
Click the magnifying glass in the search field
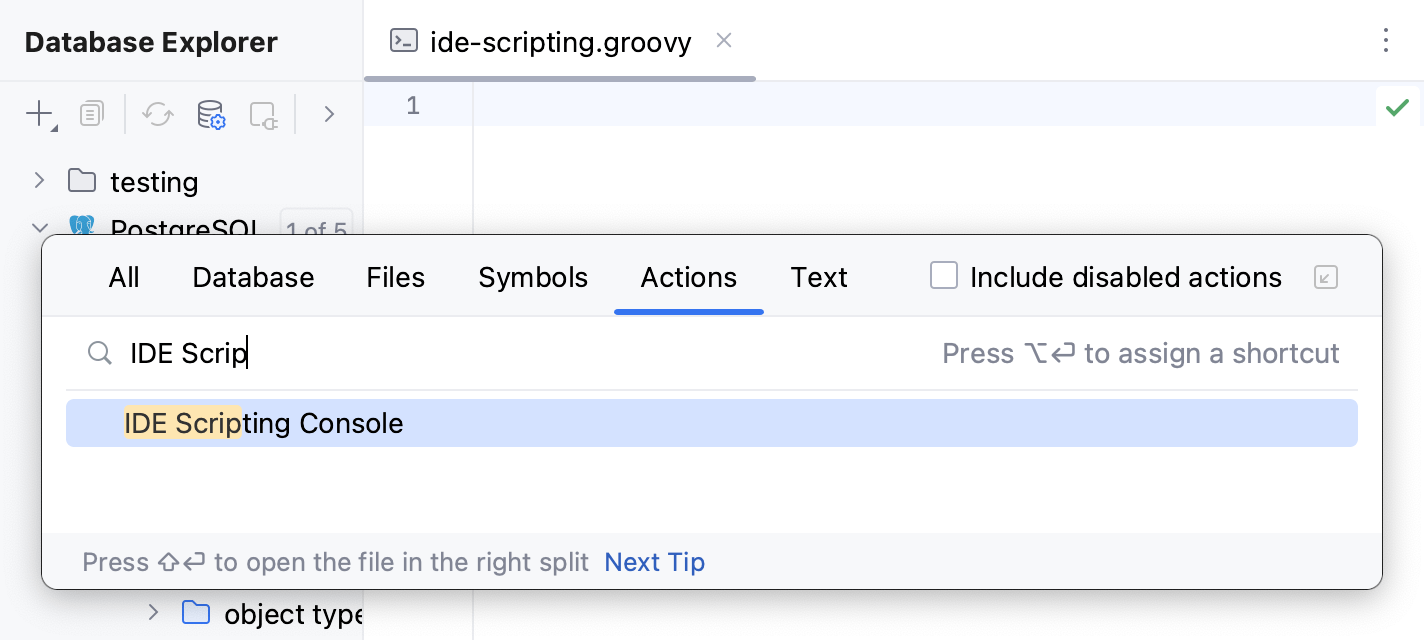click(99, 353)
